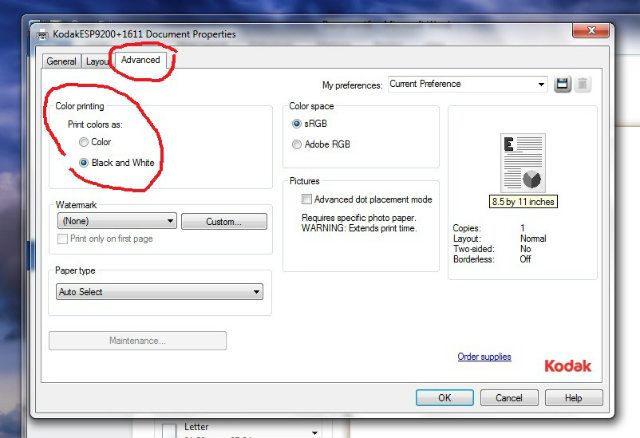Click the printer icon in title bar
Screen dimensions: 640x438
point(42,35)
